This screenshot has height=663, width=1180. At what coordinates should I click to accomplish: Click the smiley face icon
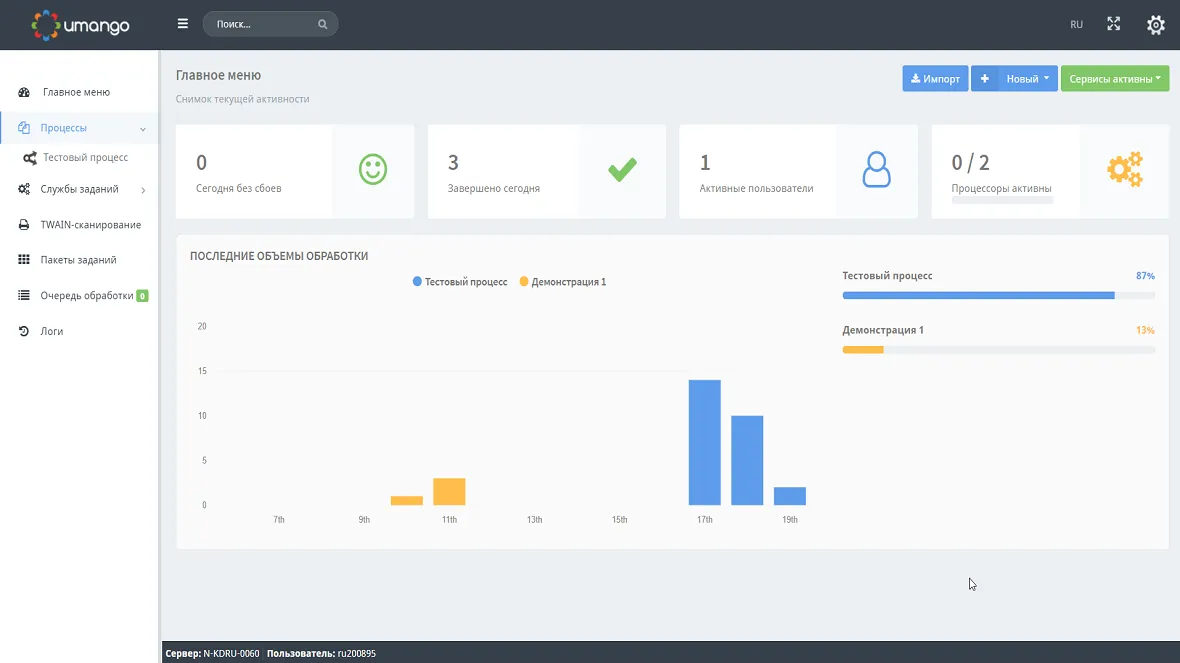[373, 170]
